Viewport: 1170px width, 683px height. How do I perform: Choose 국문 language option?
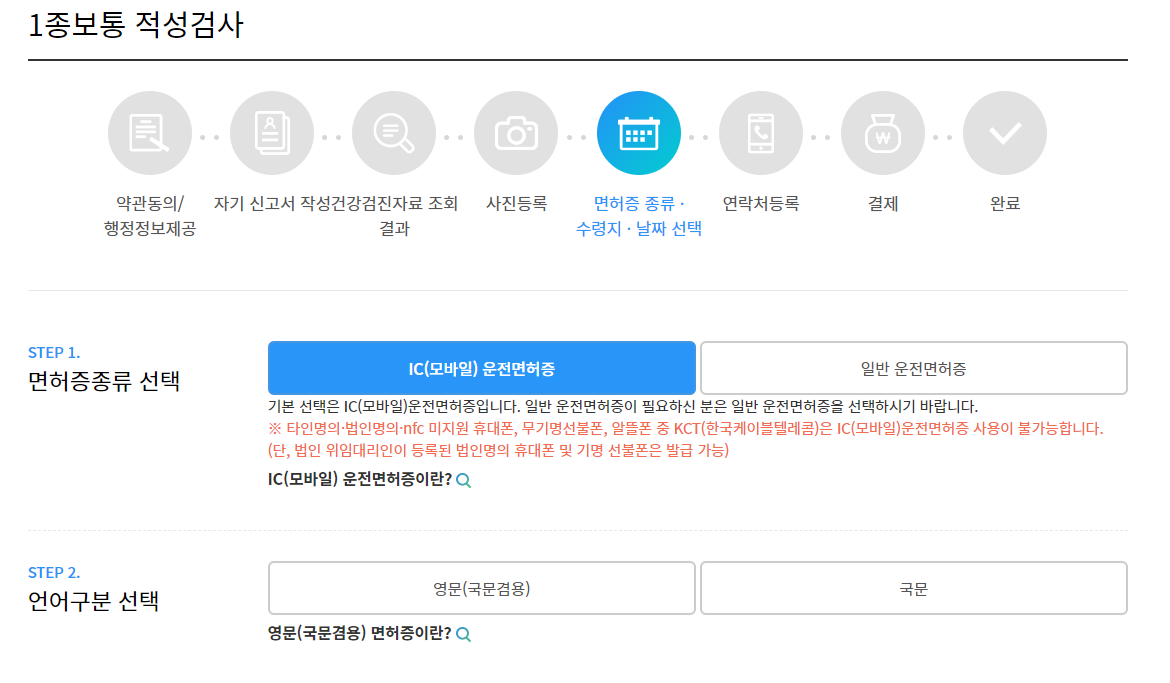pyautogui.click(x=914, y=588)
